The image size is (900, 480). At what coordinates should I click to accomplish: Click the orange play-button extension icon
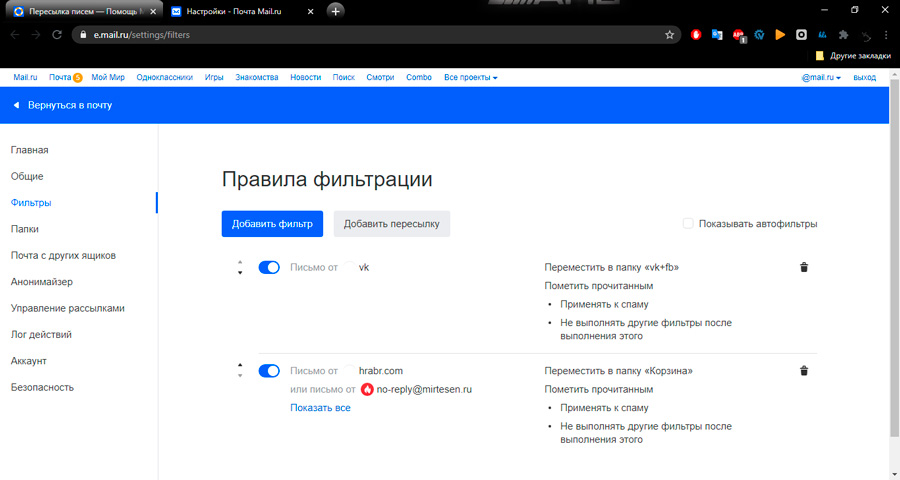[x=781, y=34]
